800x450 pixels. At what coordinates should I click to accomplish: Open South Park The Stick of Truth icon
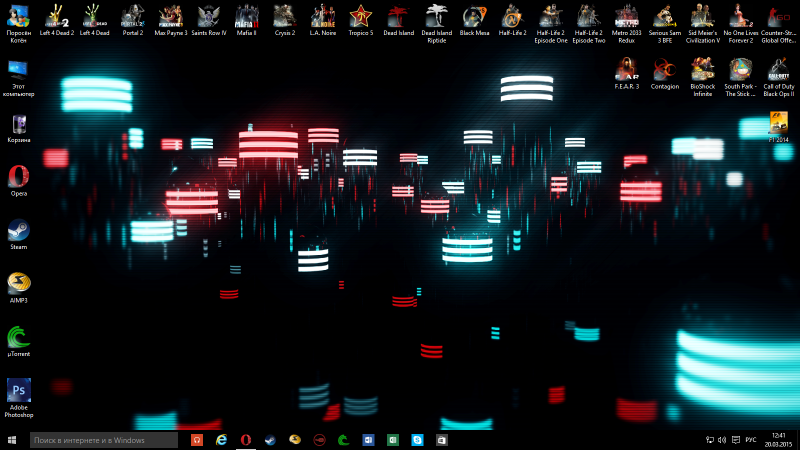pos(741,78)
